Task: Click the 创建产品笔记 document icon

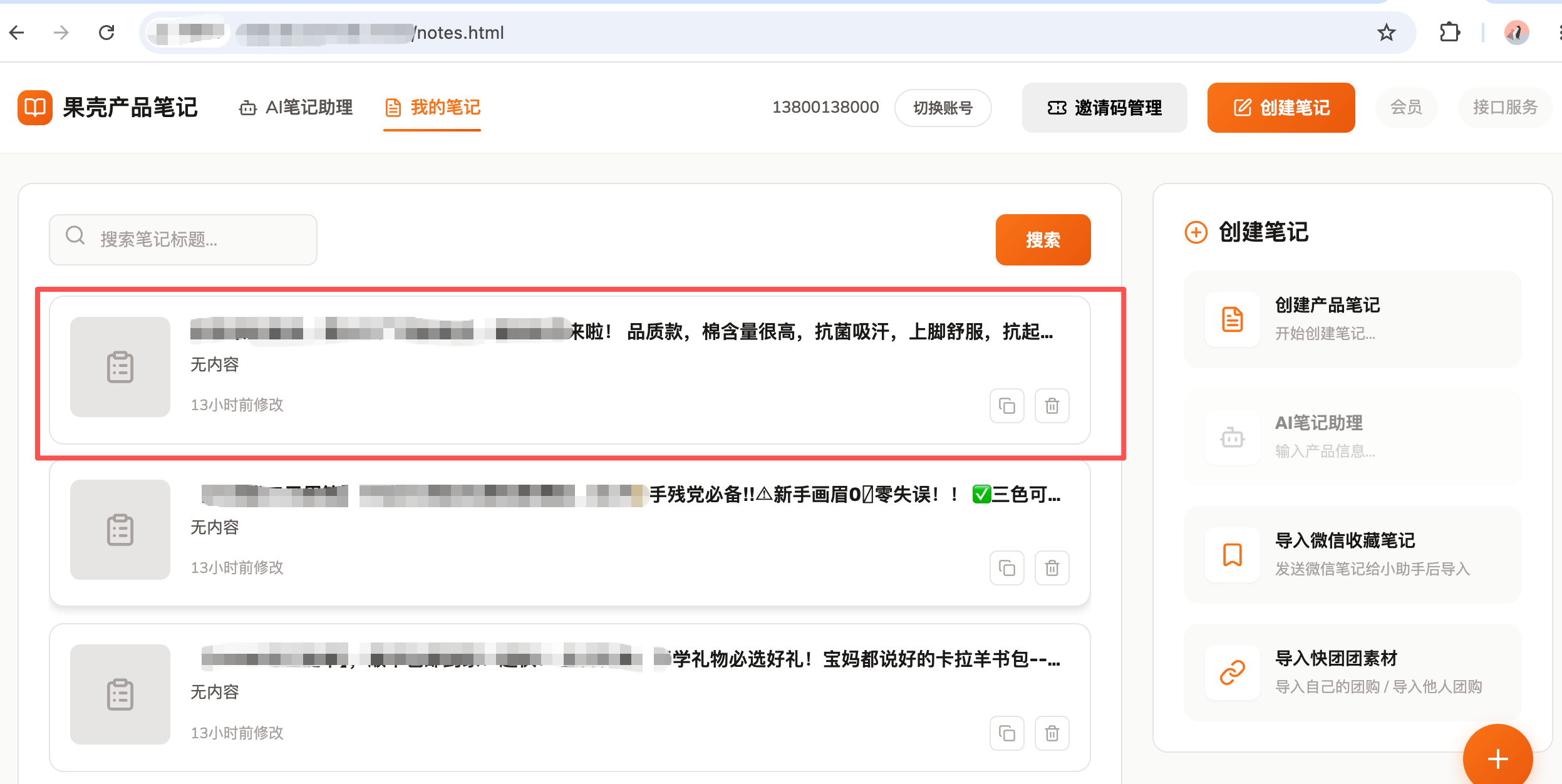Action: pos(1232,319)
